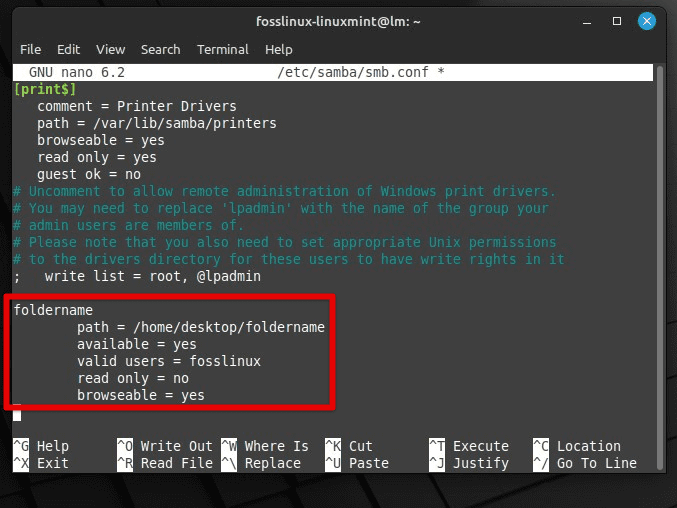
Task: Click the /etc/samba/smb.conf filename in title bar
Action: pyautogui.click(x=353, y=73)
